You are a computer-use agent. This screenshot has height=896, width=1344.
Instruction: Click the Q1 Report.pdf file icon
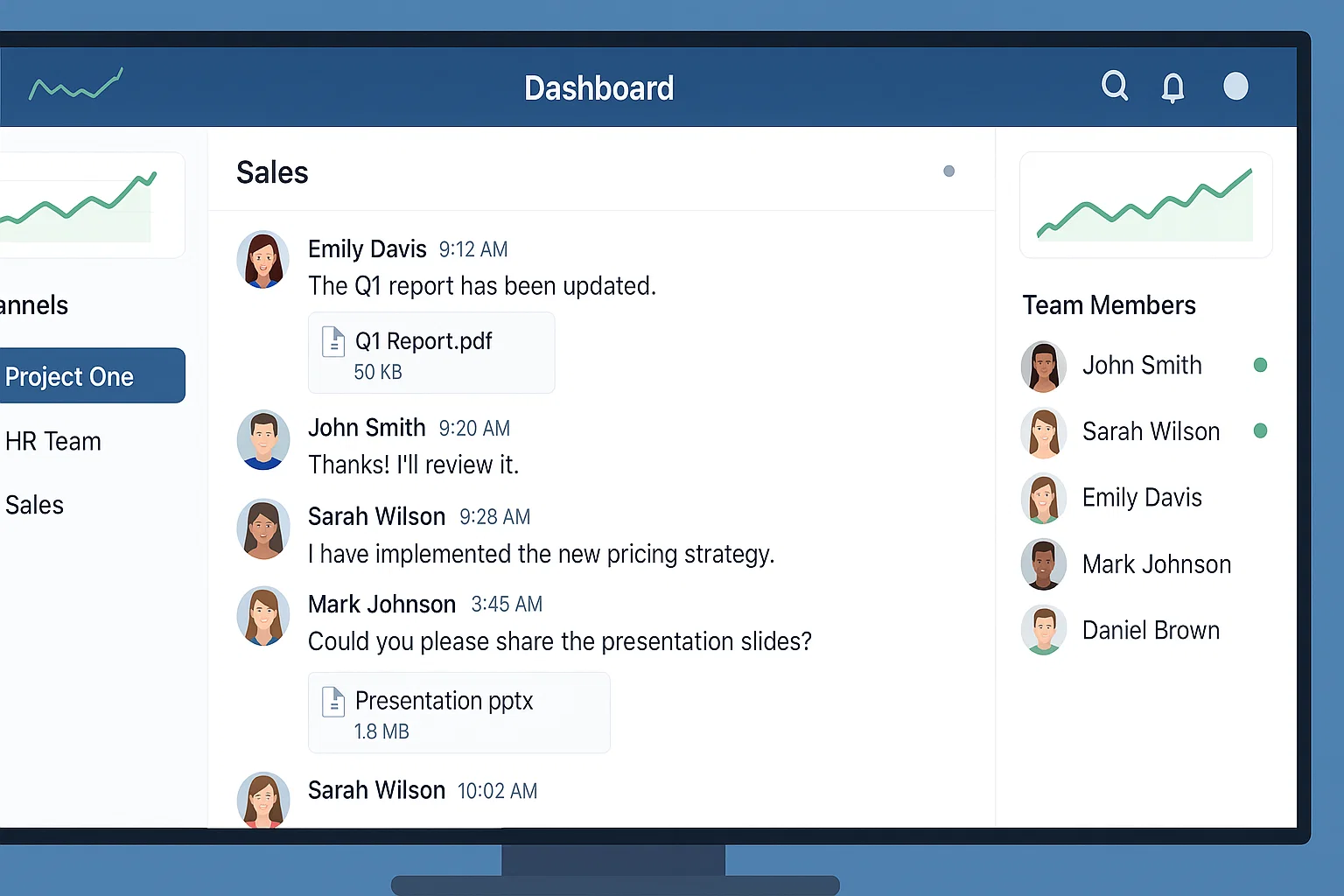tap(333, 341)
